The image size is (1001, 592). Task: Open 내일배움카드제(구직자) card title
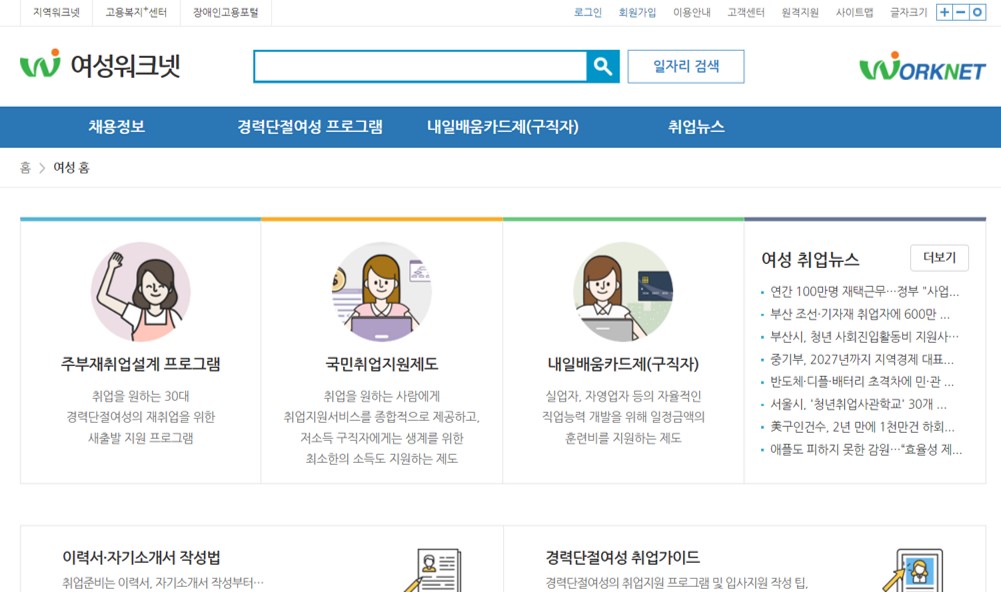623,364
